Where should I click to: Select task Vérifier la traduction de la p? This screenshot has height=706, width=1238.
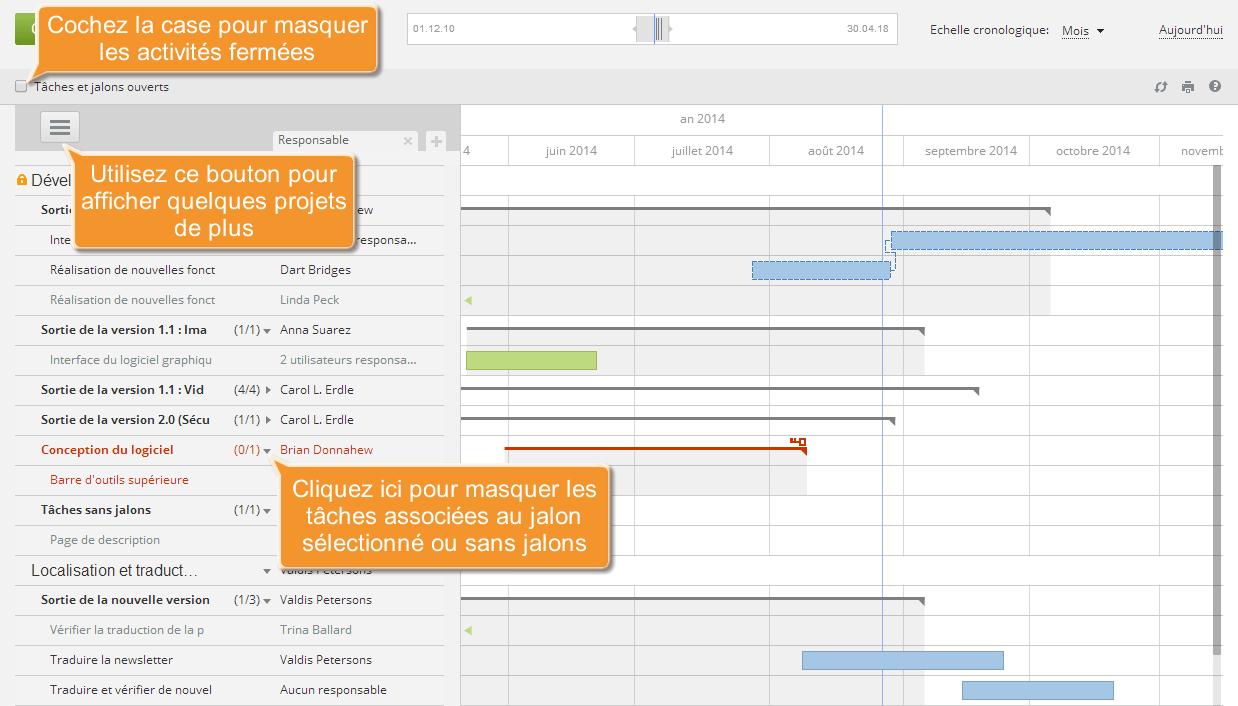127,630
